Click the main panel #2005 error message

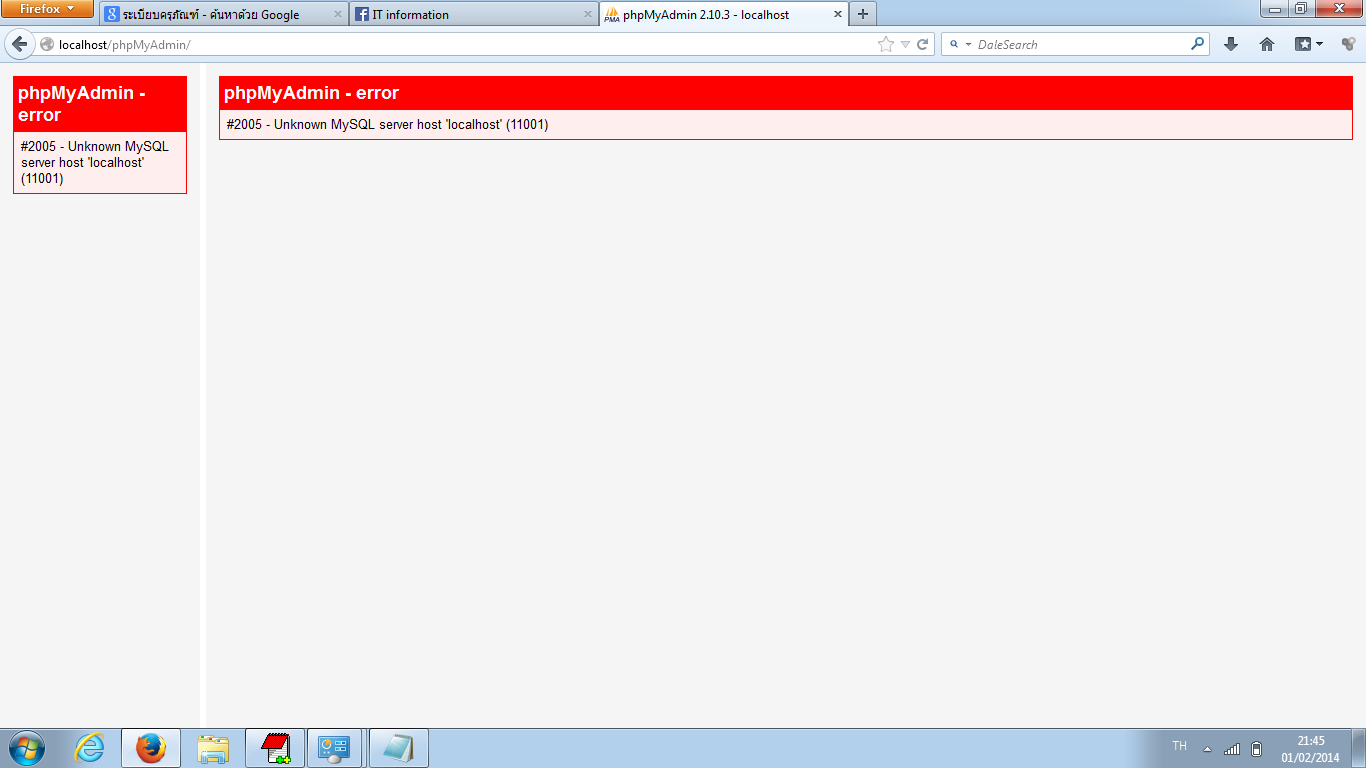[x=387, y=125]
